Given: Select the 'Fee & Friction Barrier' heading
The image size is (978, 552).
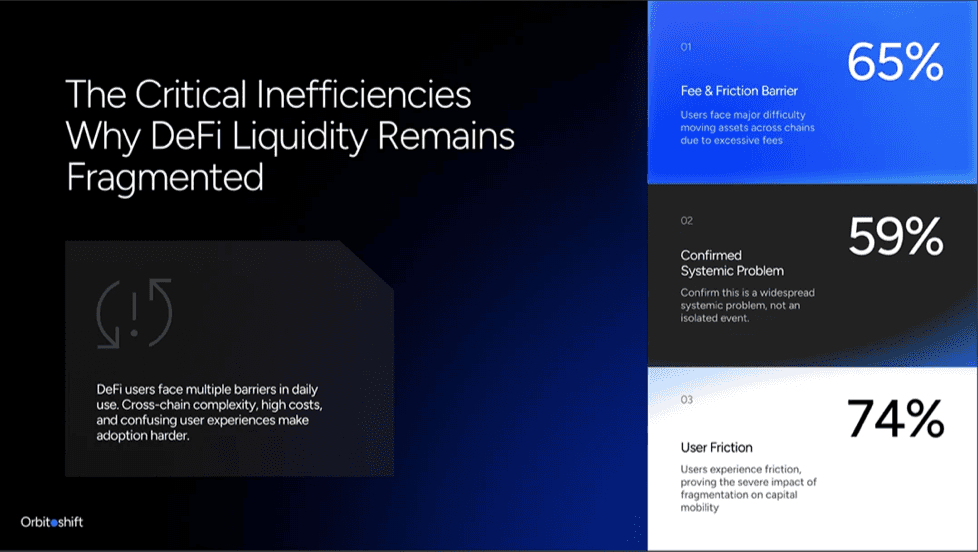Looking at the screenshot, I should (739, 91).
